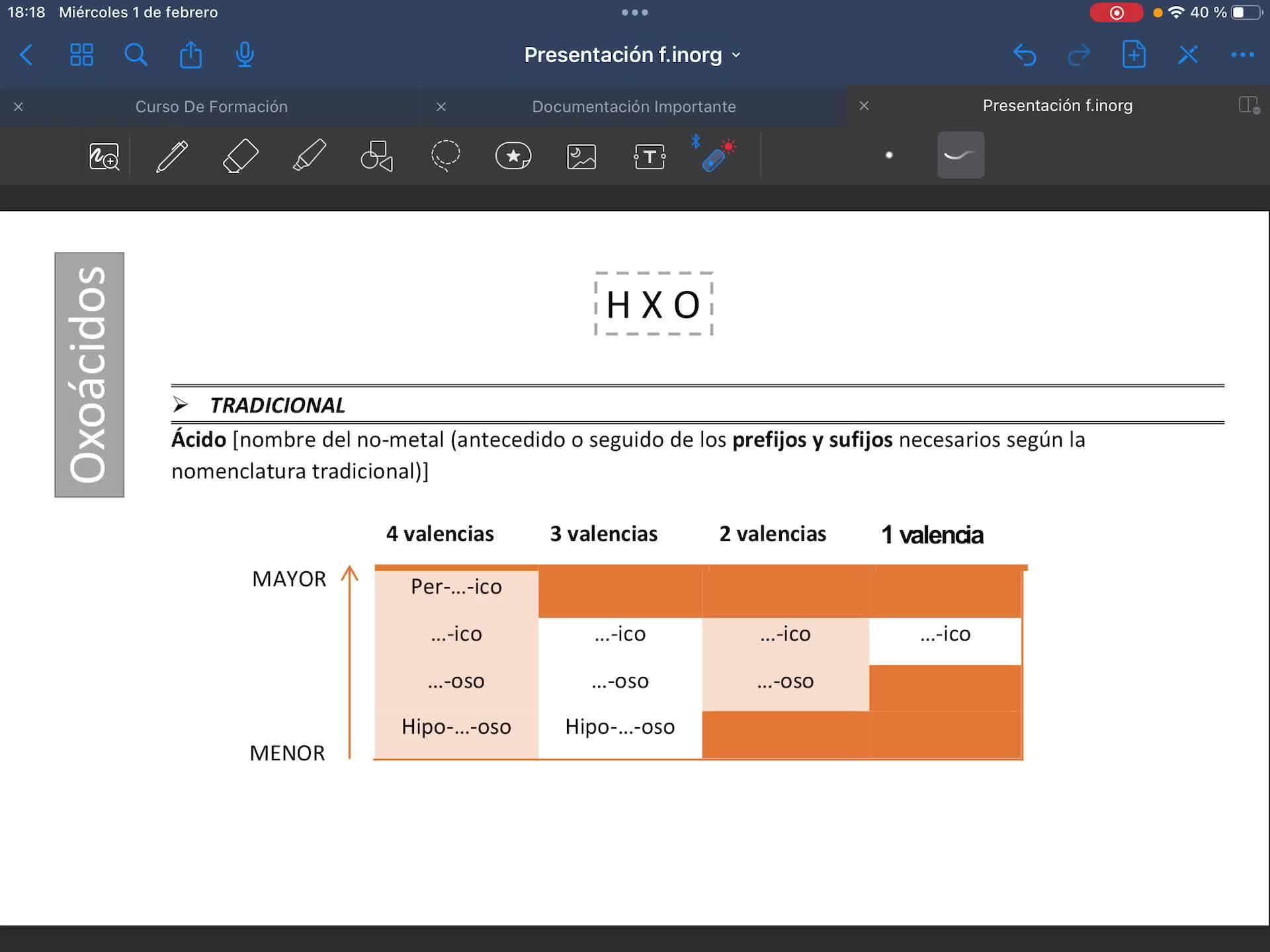Viewport: 1270px width, 952px height.
Task: Select the Image insert tool
Action: (581, 157)
